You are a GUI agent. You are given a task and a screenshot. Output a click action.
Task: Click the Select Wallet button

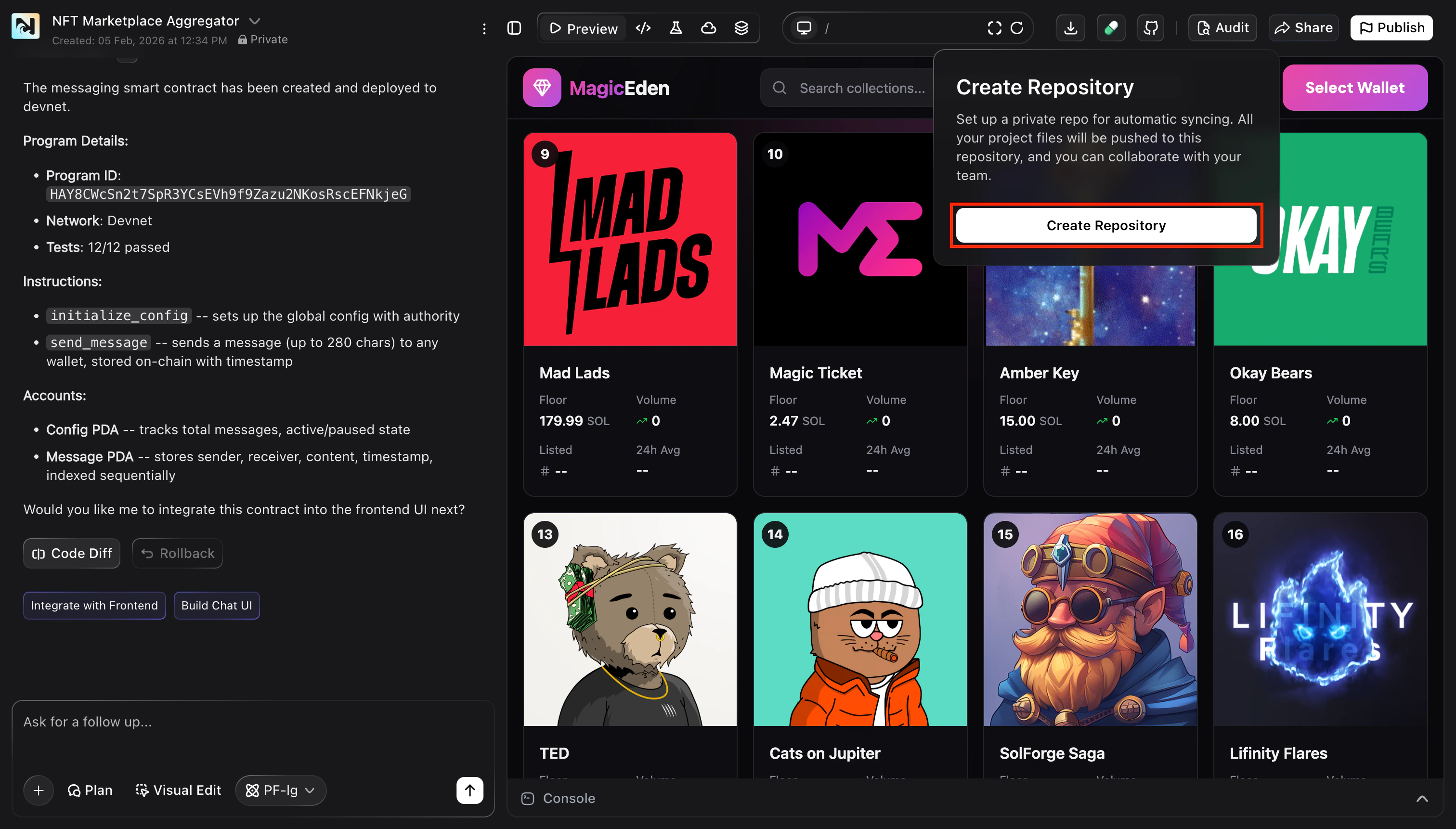[1354, 88]
